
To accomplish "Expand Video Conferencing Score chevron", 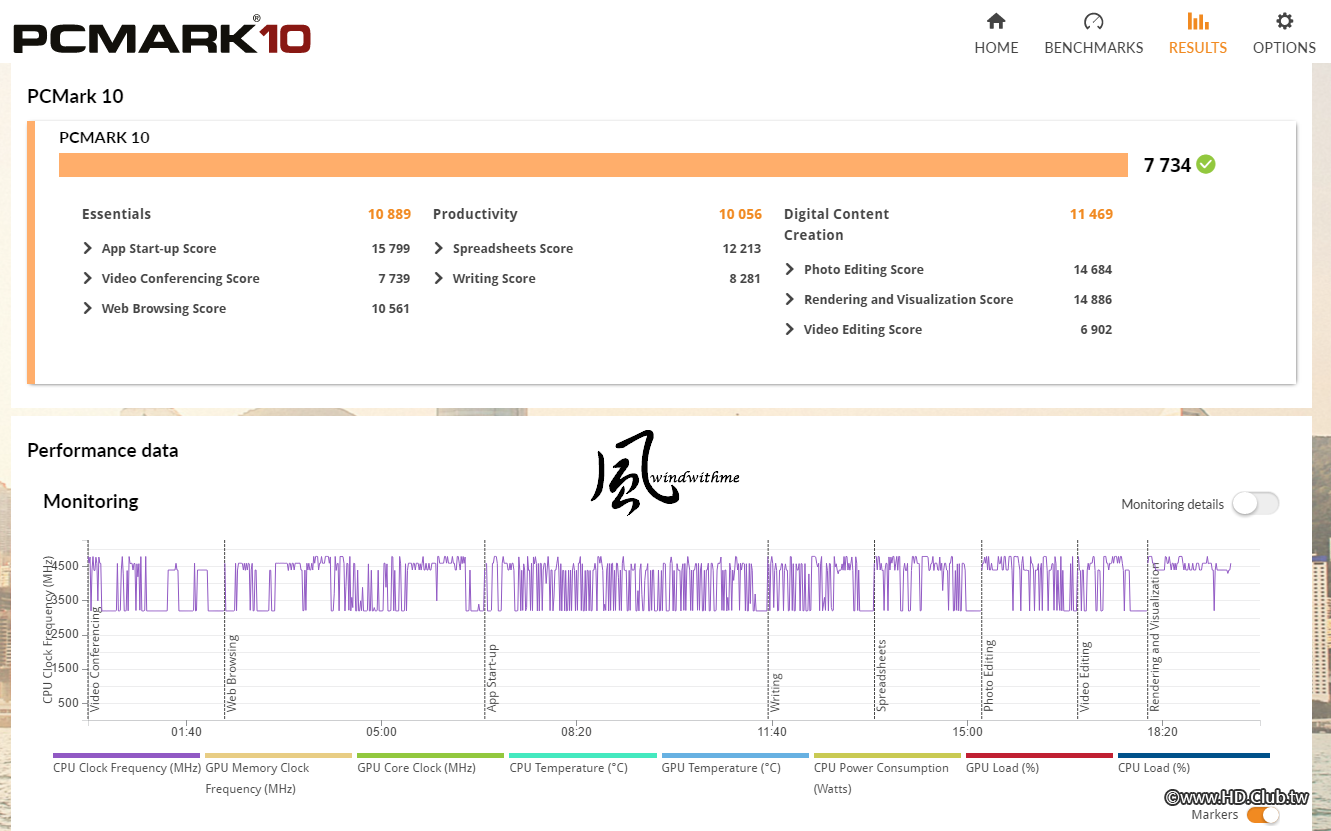I will (88, 278).
